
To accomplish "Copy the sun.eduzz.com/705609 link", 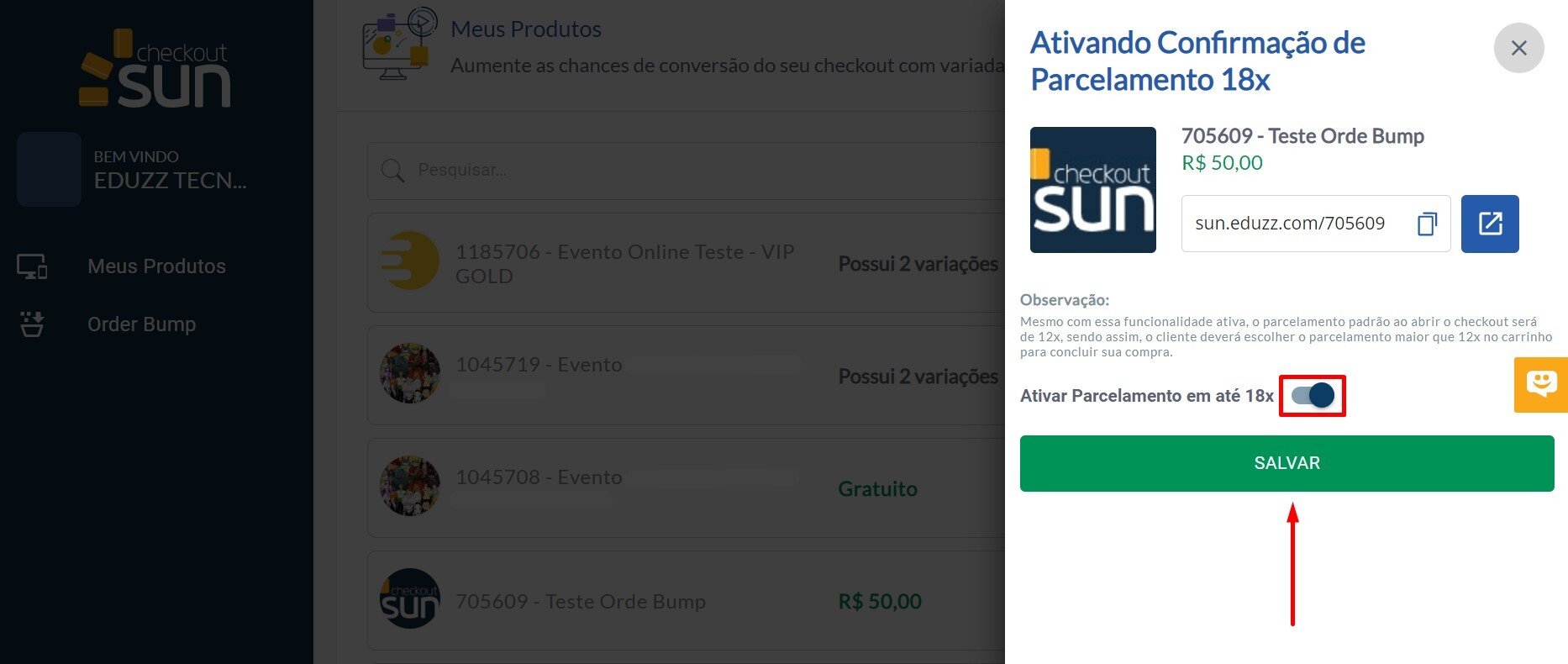I will click(1426, 224).
